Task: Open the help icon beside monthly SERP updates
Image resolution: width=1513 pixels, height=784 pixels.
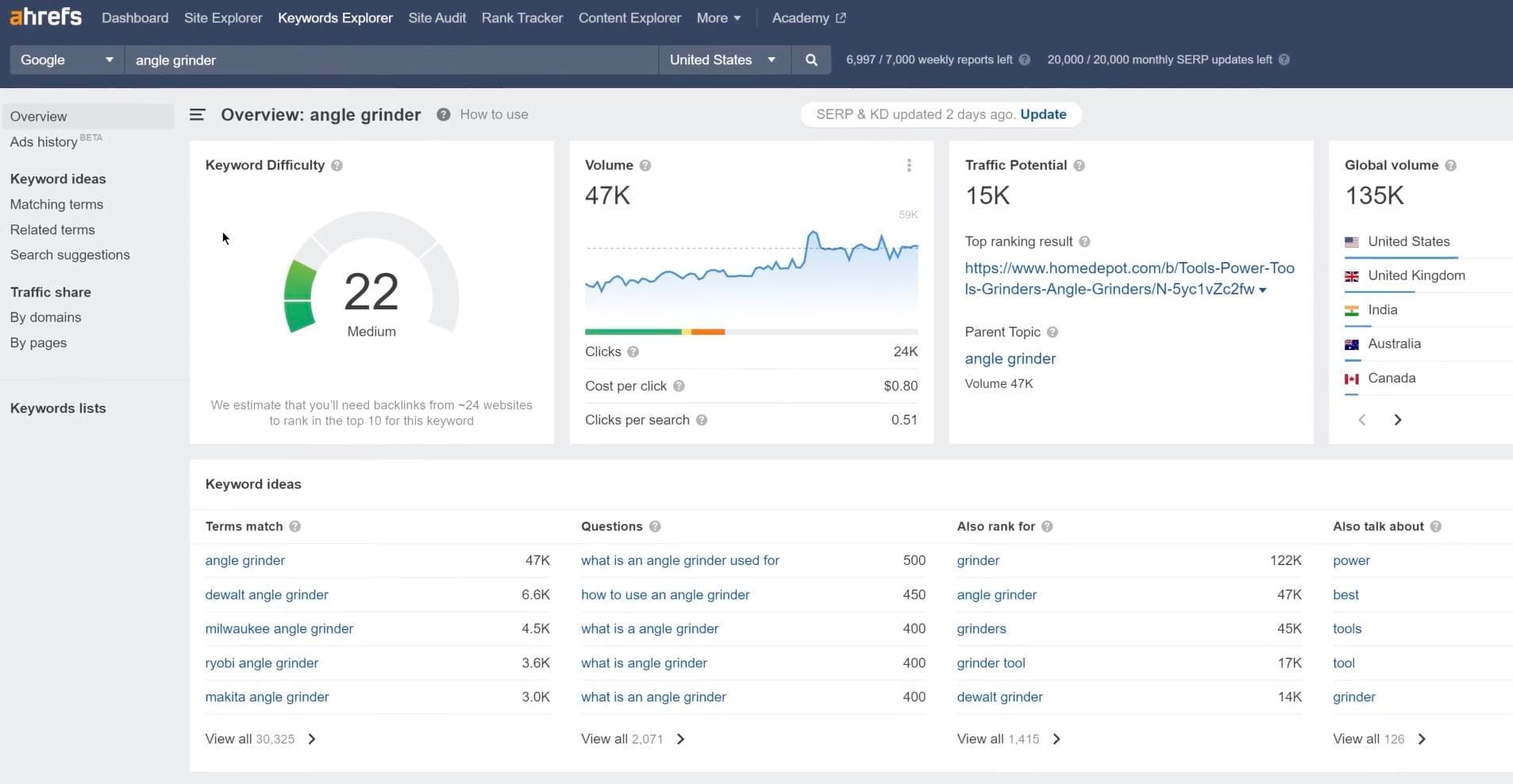Action: [x=1284, y=60]
